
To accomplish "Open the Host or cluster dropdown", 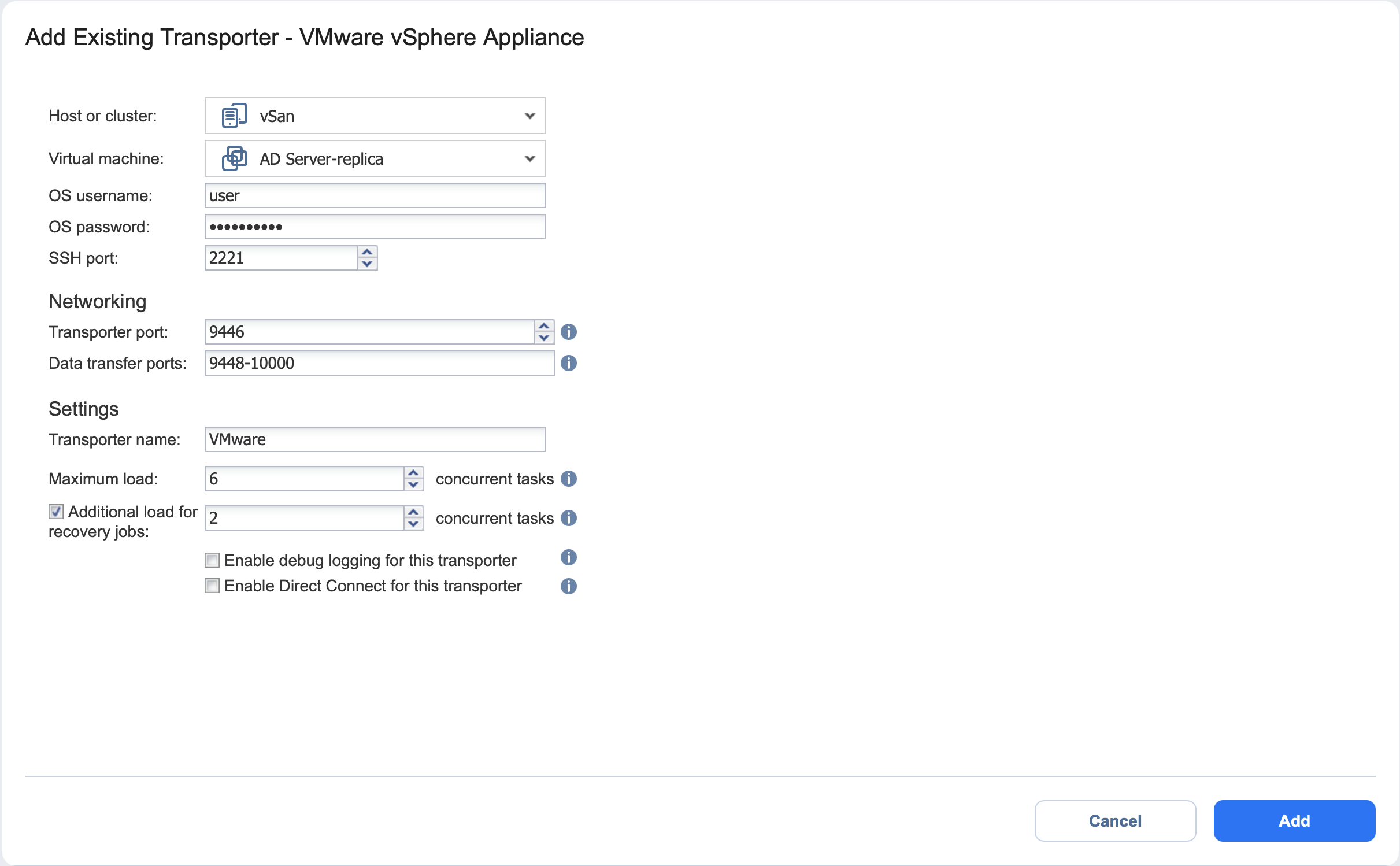I will [529, 116].
